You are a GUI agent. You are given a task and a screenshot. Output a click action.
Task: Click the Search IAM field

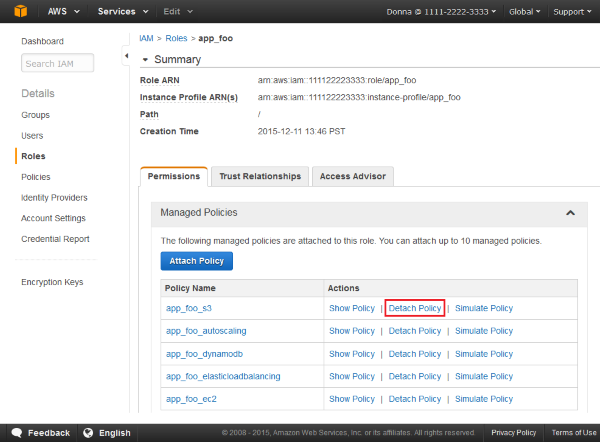pos(57,63)
